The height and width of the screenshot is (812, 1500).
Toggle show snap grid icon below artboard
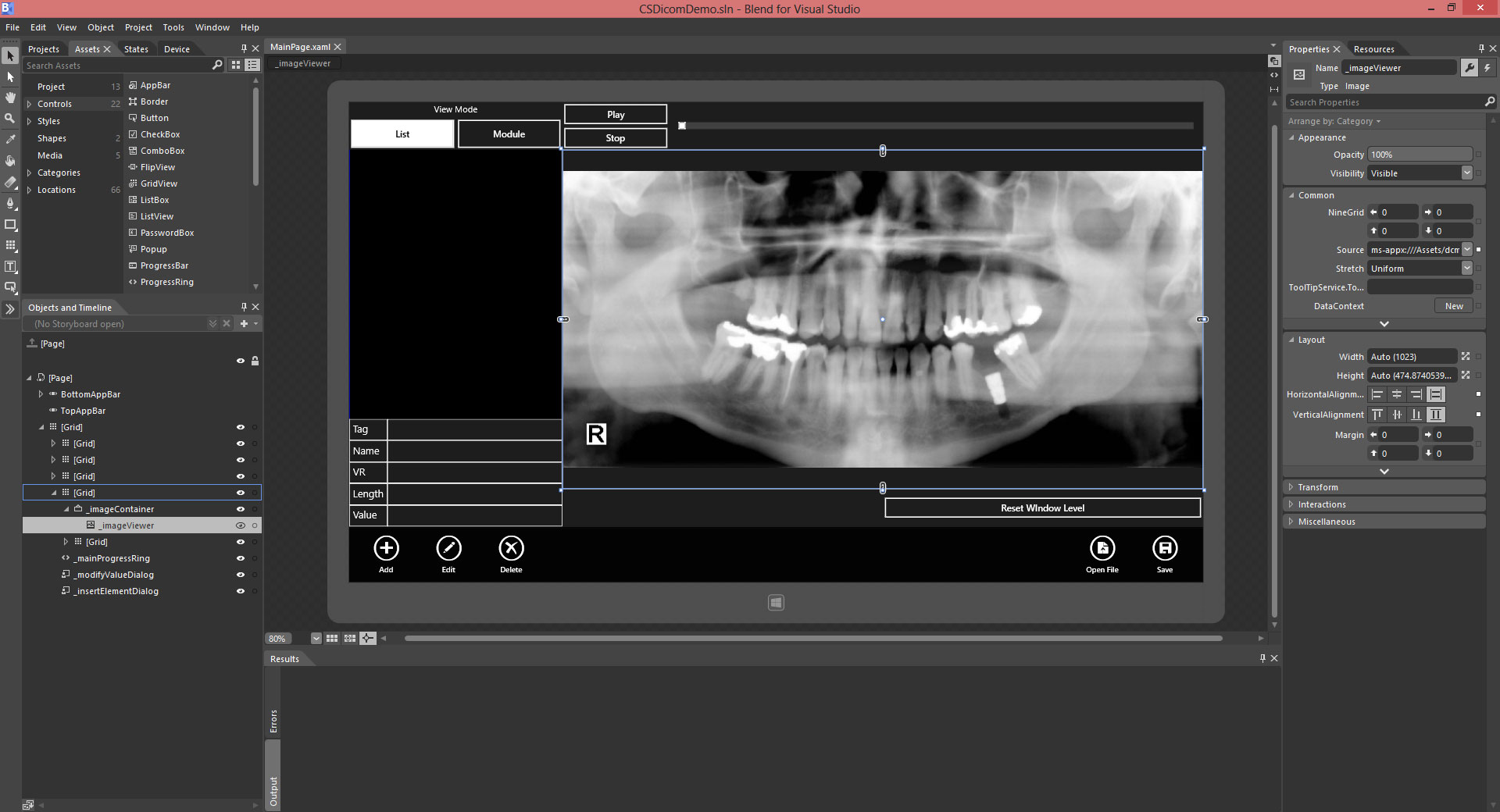point(332,639)
